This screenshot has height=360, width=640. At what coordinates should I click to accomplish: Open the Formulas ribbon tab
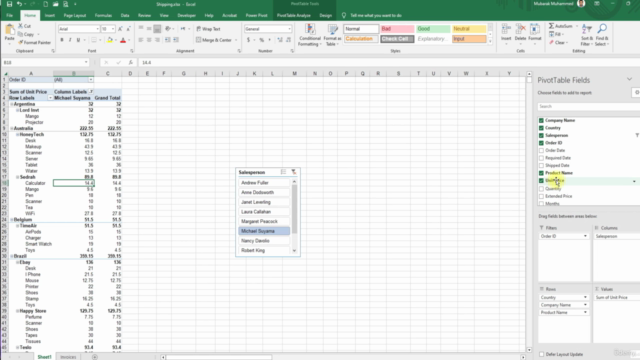pyautogui.click(x=103, y=16)
